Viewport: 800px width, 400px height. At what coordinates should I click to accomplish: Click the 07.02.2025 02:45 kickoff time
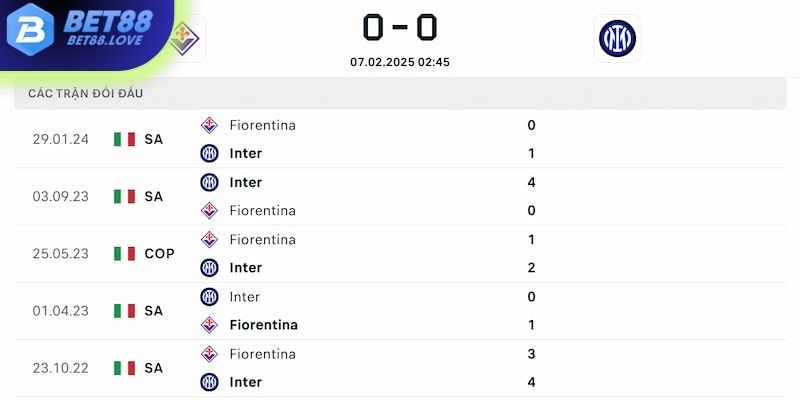[400, 62]
